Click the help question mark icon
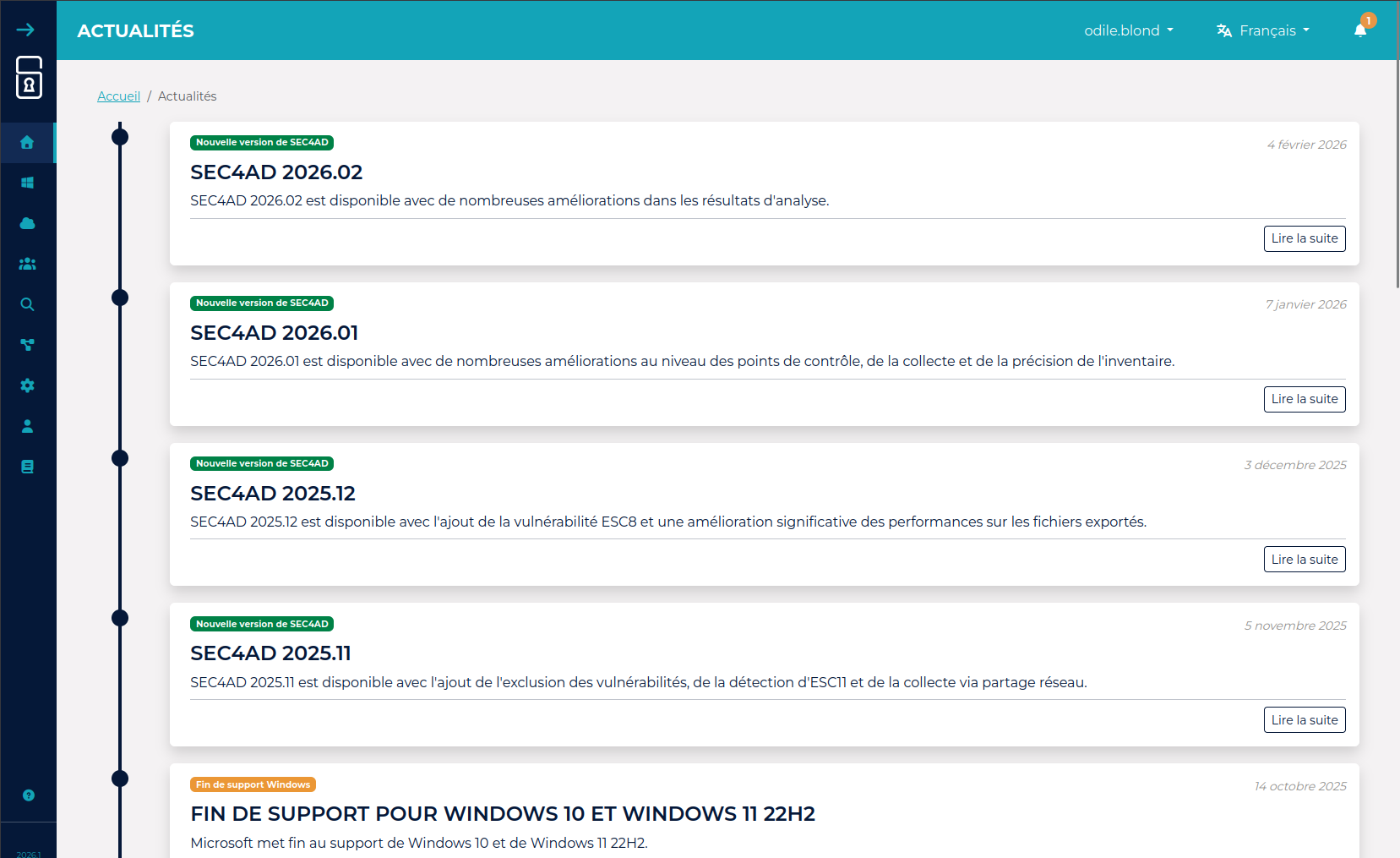 (x=28, y=795)
